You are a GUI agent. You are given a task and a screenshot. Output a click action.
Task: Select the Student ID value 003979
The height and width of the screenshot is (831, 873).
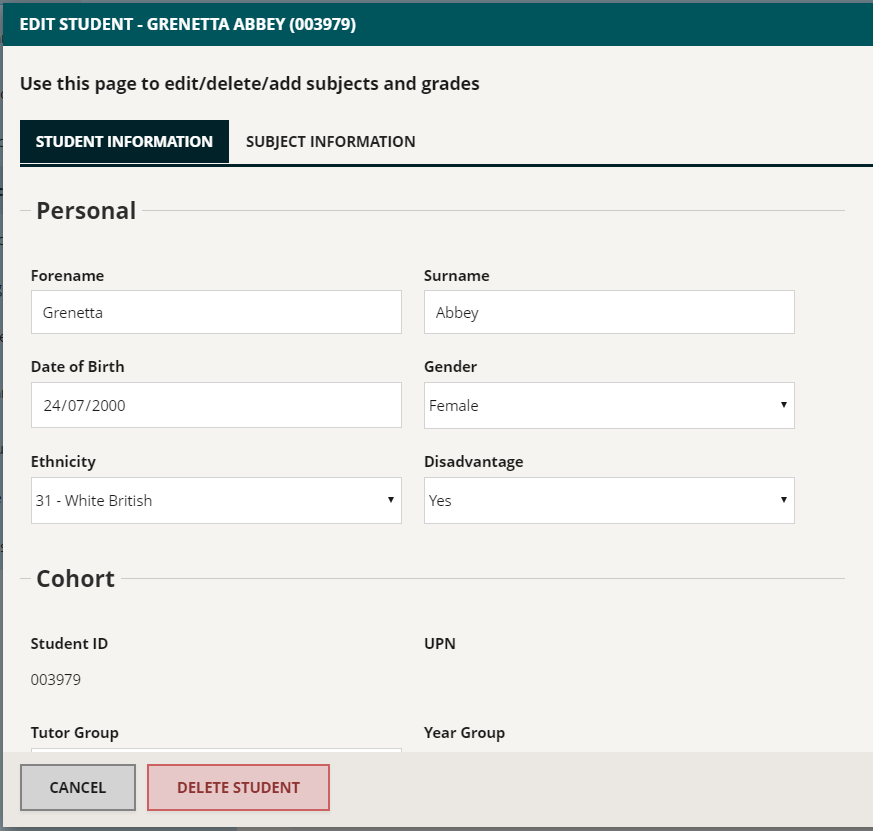click(x=56, y=680)
